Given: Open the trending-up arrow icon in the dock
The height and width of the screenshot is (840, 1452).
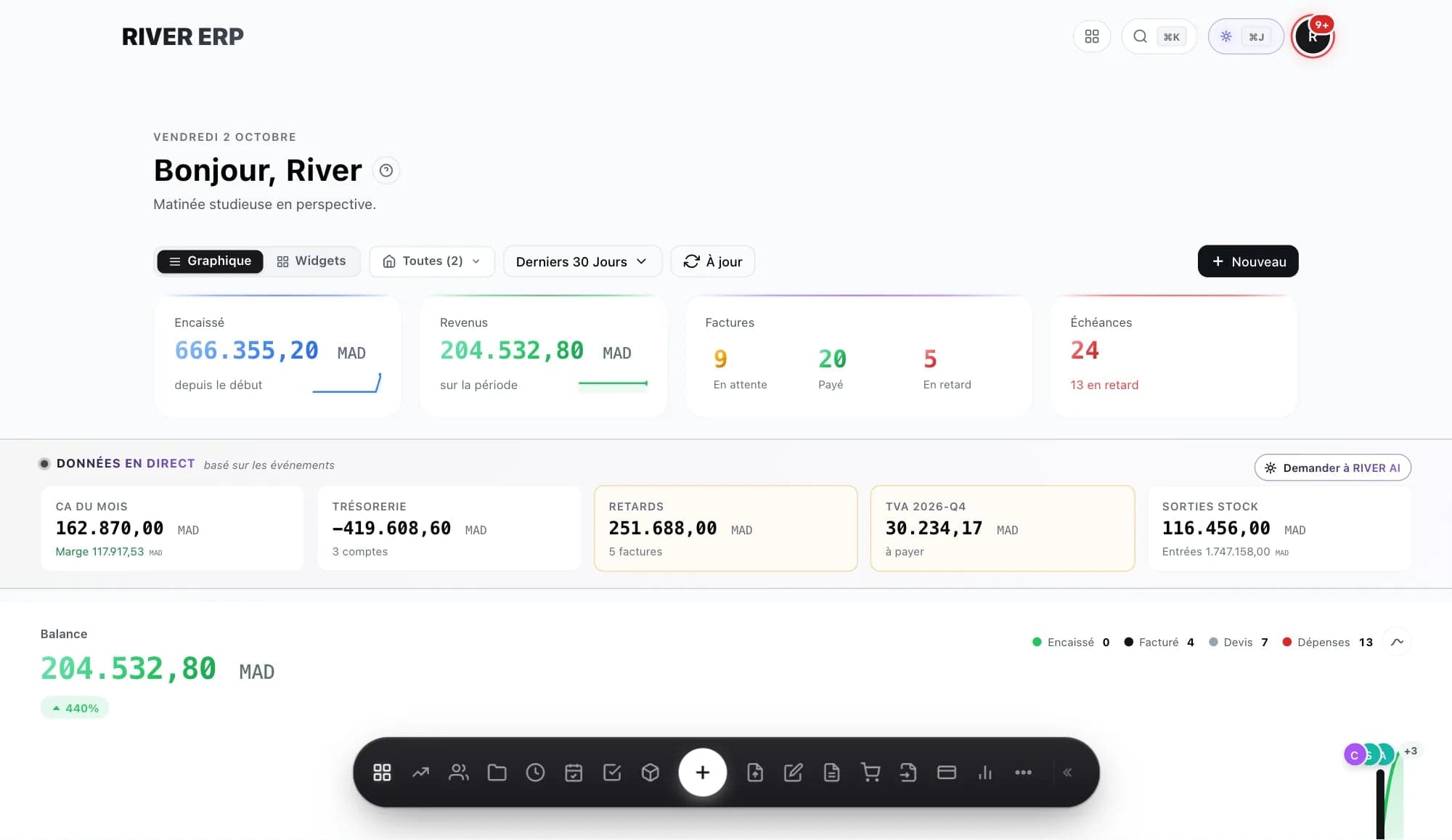Looking at the screenshot, I should tap(420, 772).
